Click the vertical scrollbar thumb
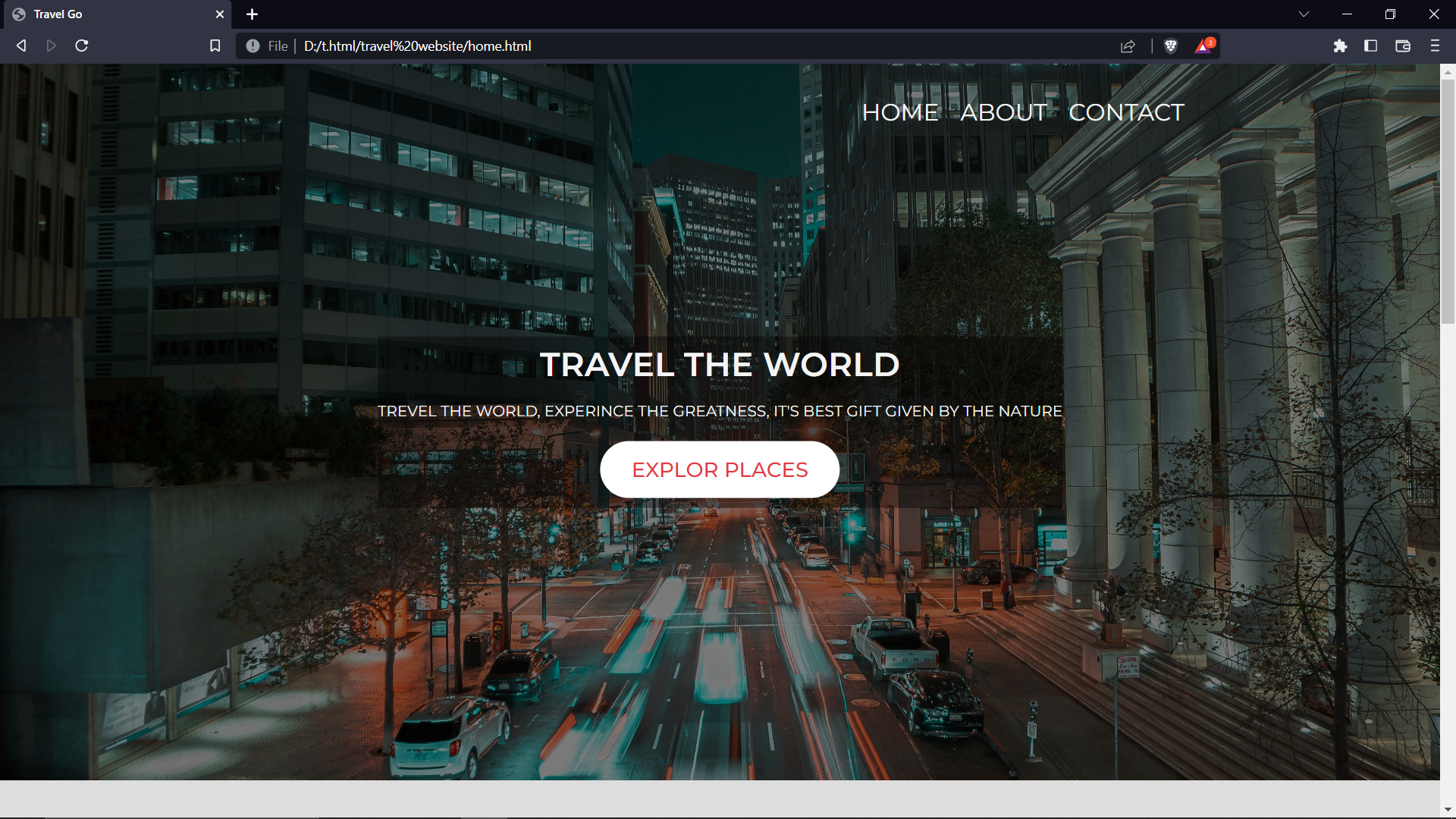This screenshot has width=1456, height=819. [x=1448, y=201]
